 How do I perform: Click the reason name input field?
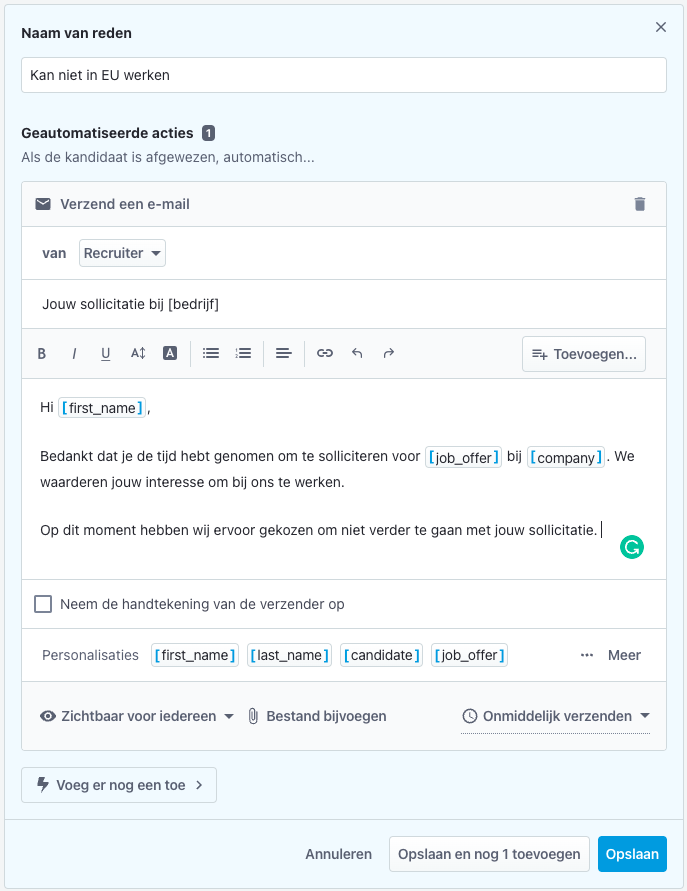343,75
